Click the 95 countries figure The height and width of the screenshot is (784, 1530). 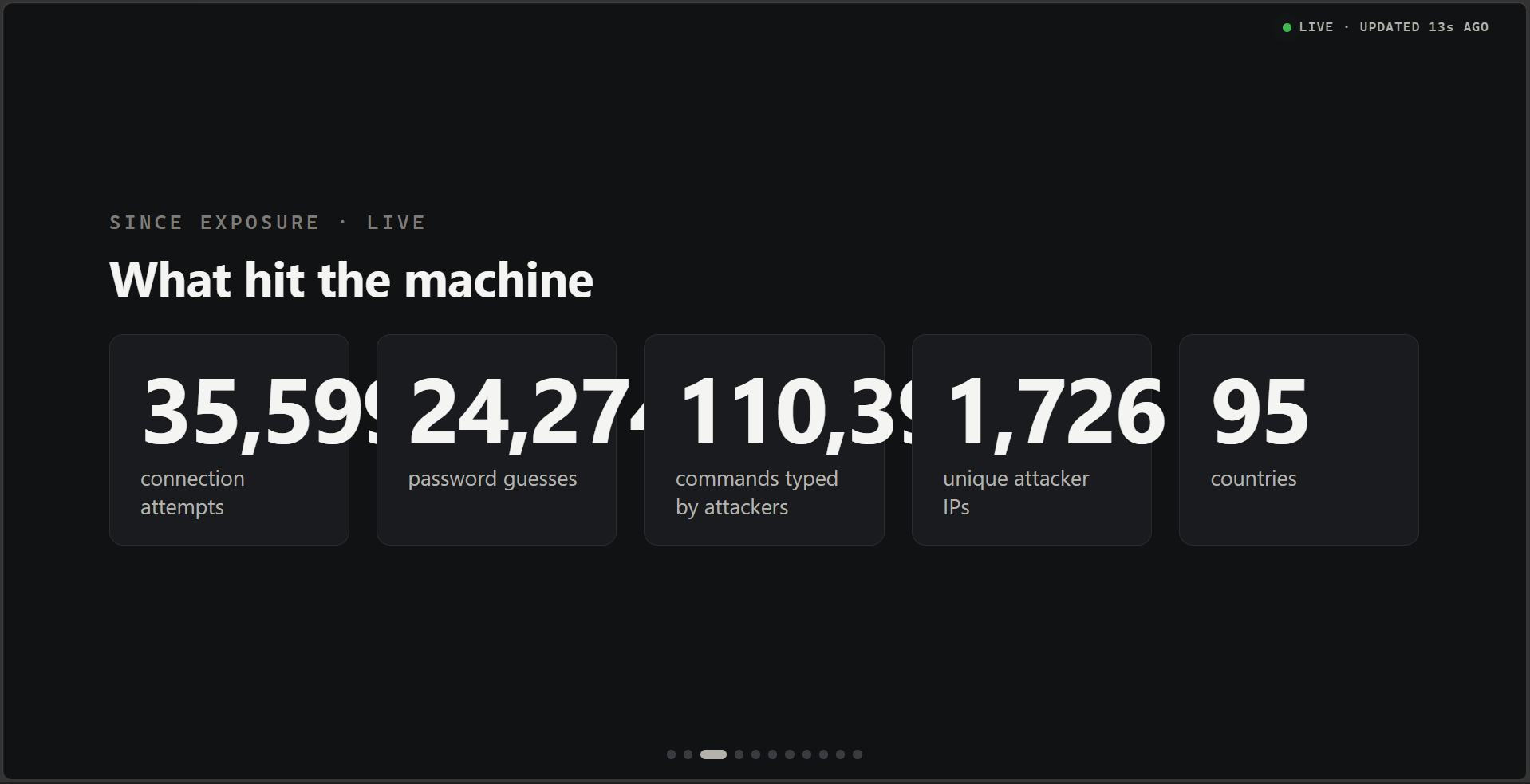coord(1260,412)
